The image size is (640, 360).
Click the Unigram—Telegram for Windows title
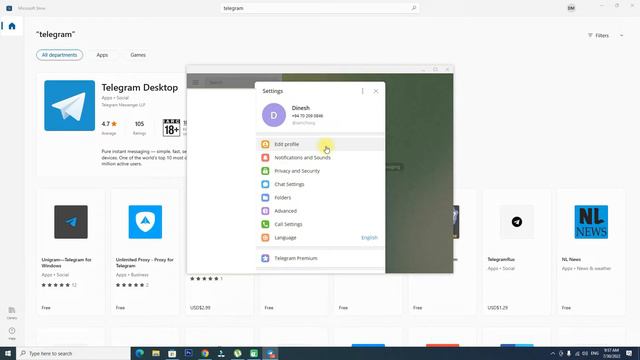click(67, 262)
